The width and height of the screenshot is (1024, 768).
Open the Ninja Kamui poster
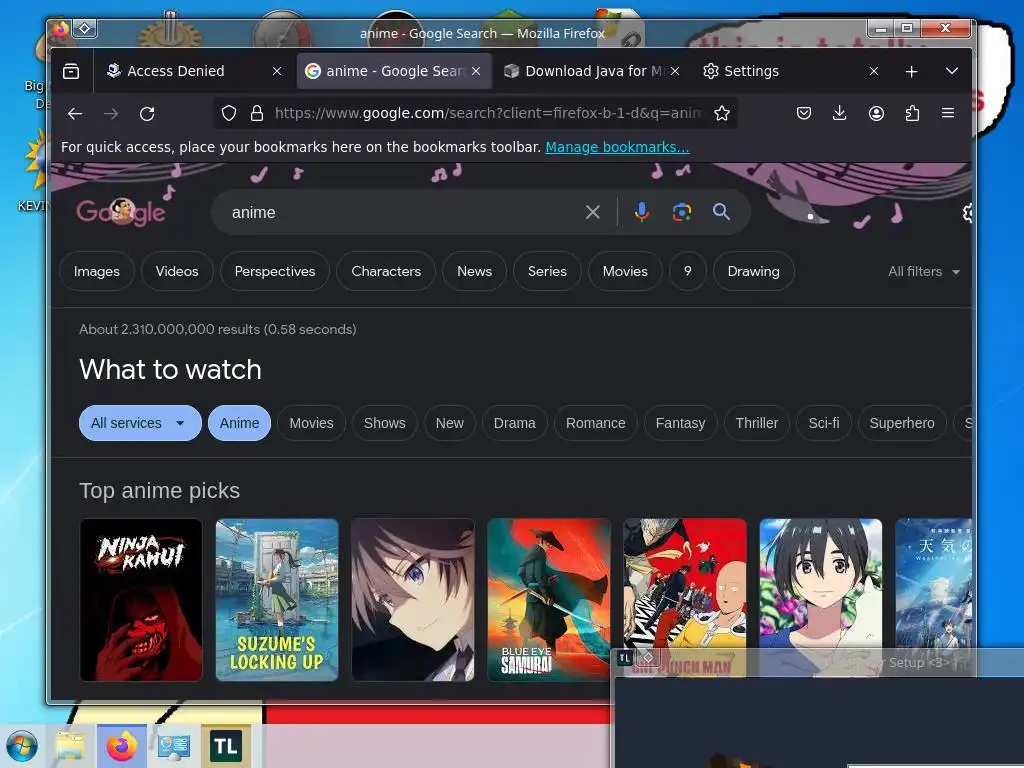pos(141,600)
